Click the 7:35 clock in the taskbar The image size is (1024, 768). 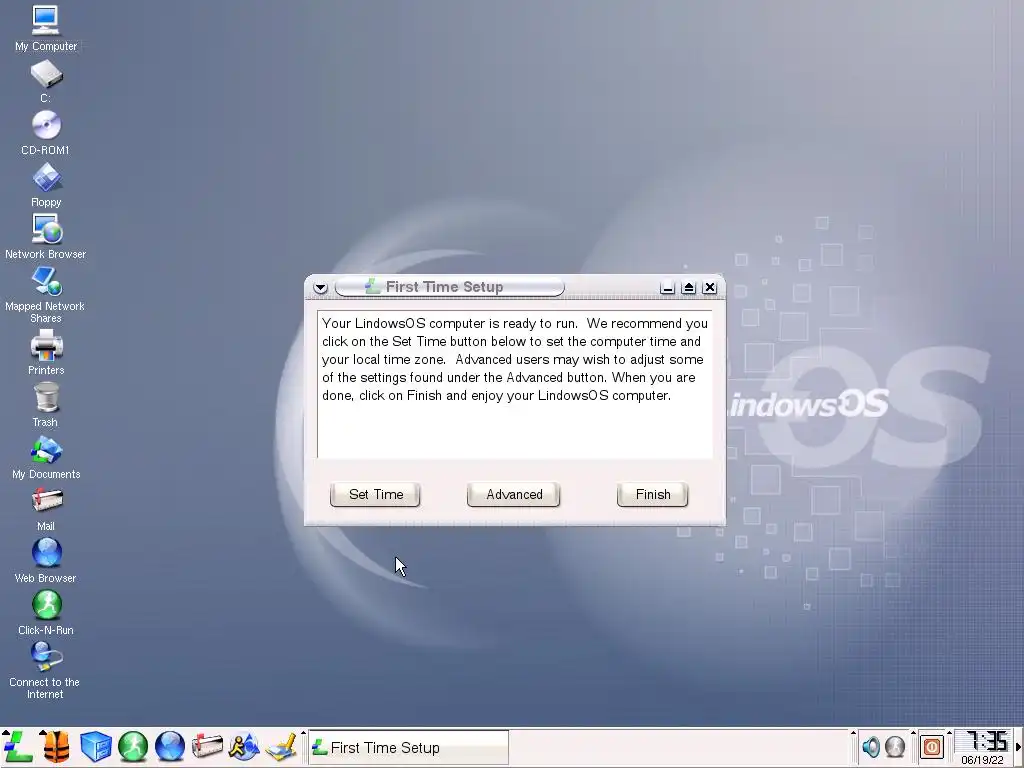tap(986, 741)
